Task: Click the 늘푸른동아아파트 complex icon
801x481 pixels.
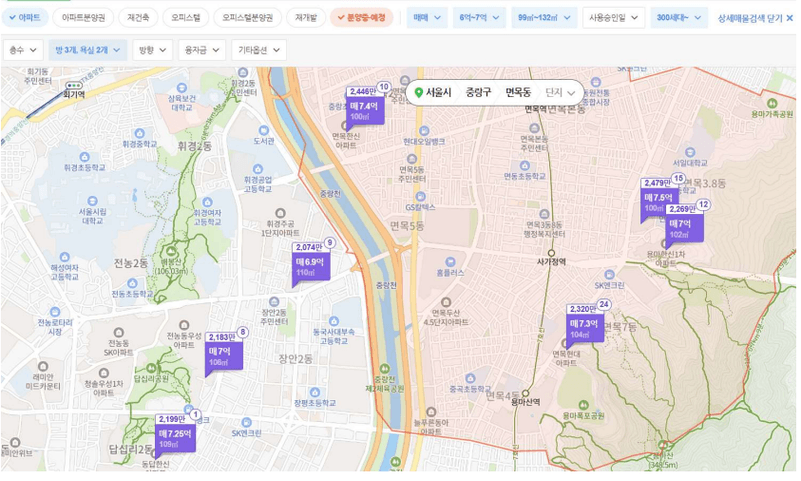Action: (431, 412)
